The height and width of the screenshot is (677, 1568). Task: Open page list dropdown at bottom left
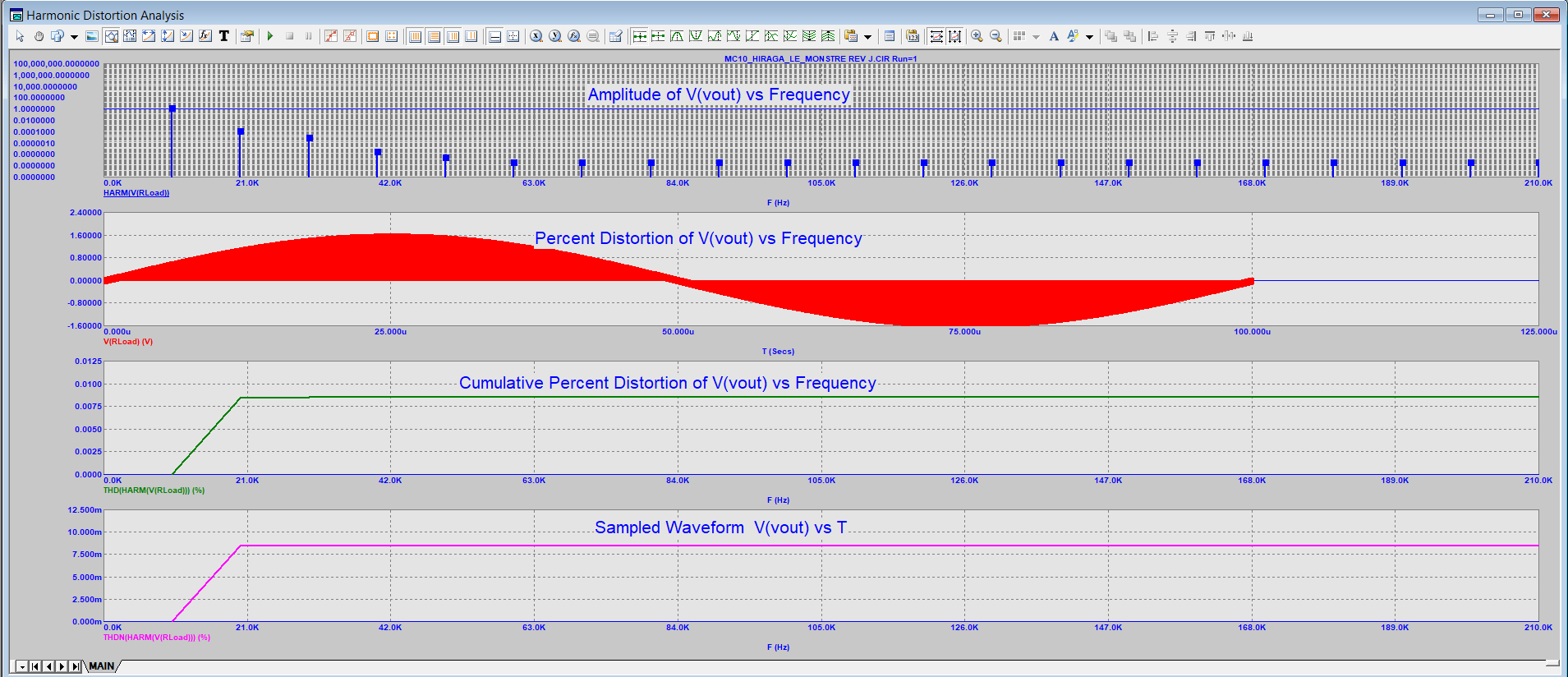(x=22, y=666)
